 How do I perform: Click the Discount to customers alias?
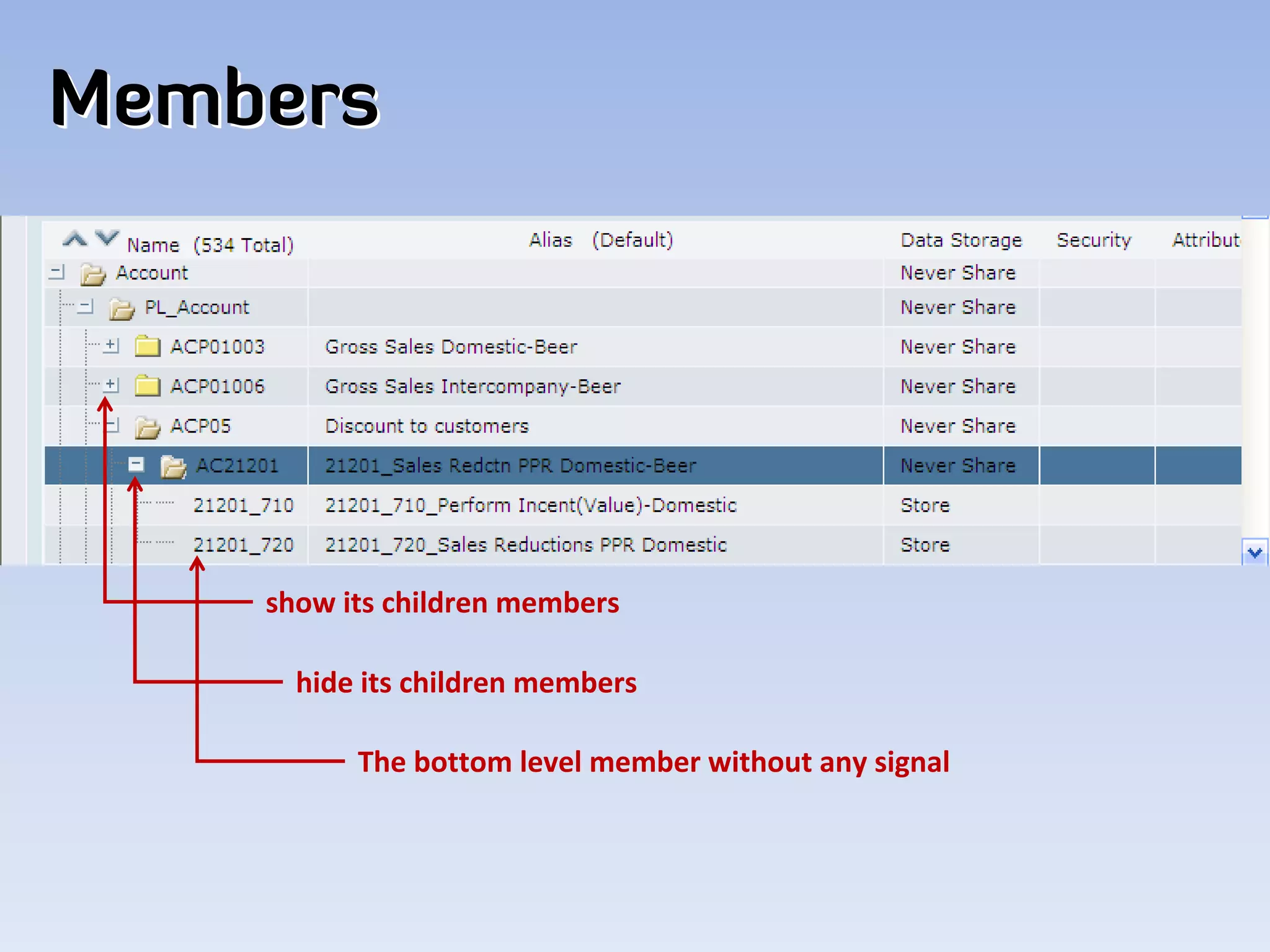tap(427, 426)
